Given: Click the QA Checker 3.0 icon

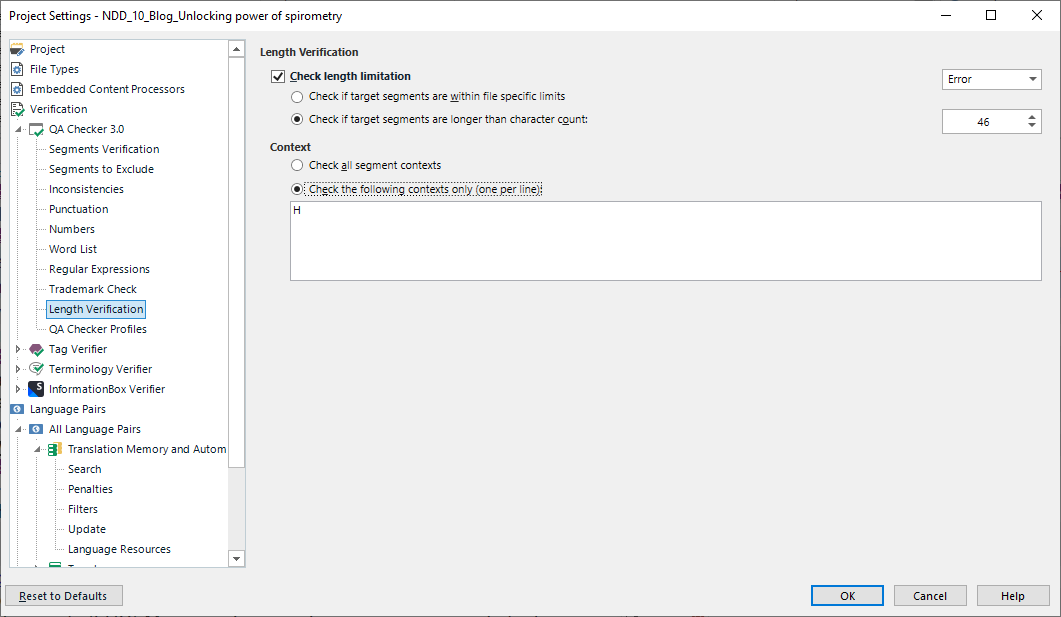Looking at the screenshot, I should point(36,129).
